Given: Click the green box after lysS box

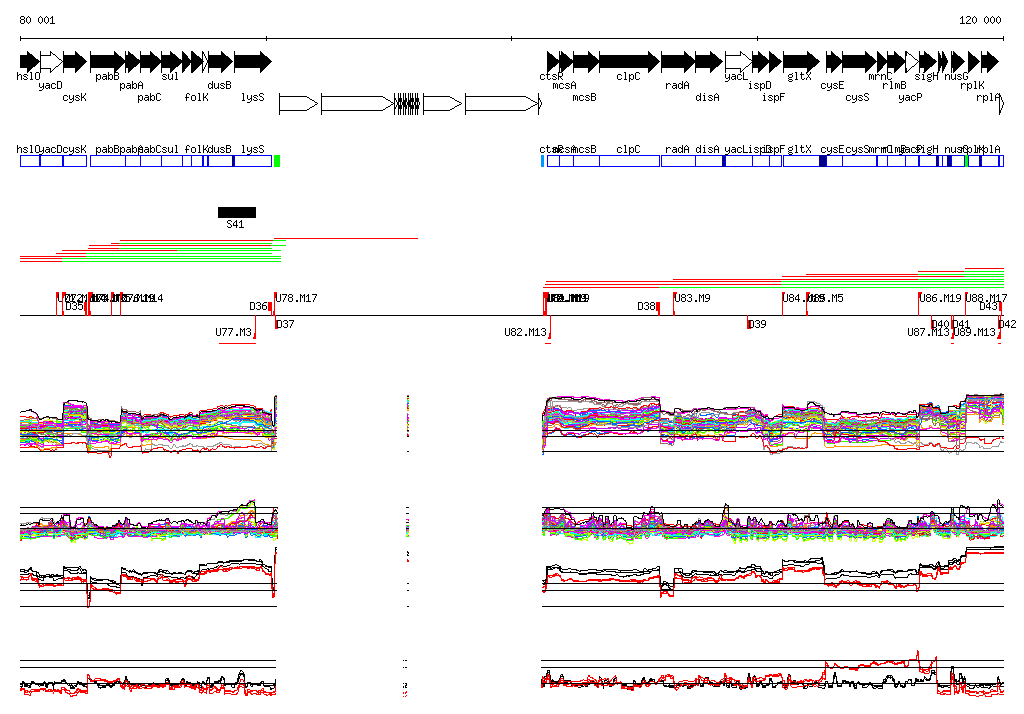Looking at the screenshot, I should coord(277,161).
